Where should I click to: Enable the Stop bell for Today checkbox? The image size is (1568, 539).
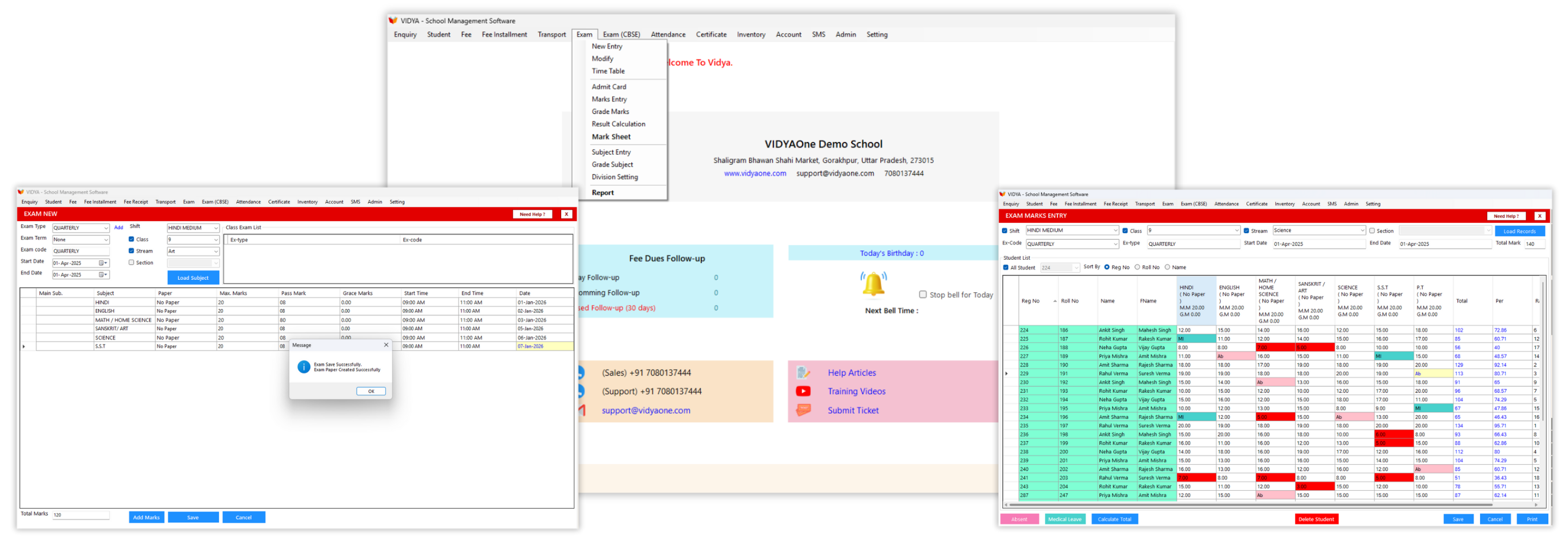[x=923, y=295]
